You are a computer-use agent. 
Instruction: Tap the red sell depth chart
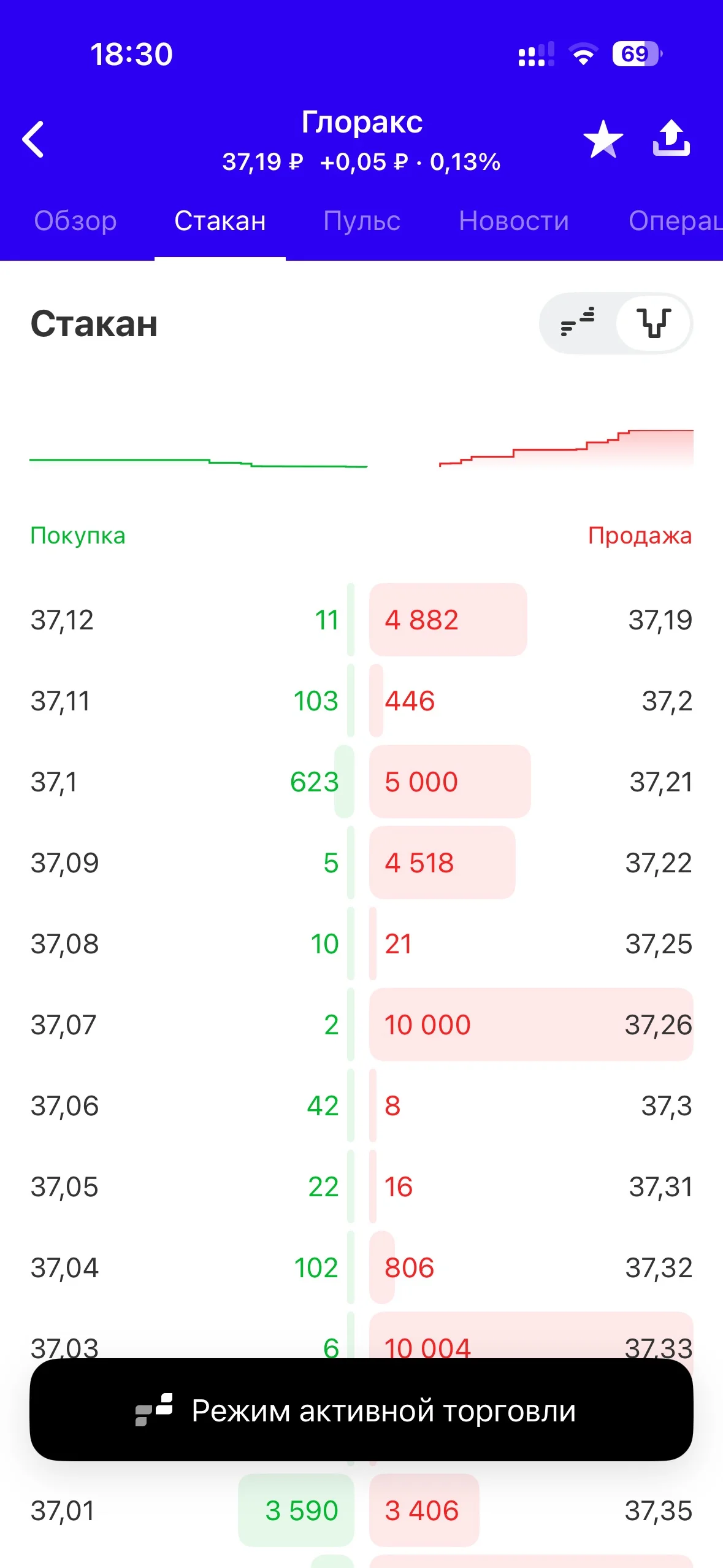(x=566, y=448)
